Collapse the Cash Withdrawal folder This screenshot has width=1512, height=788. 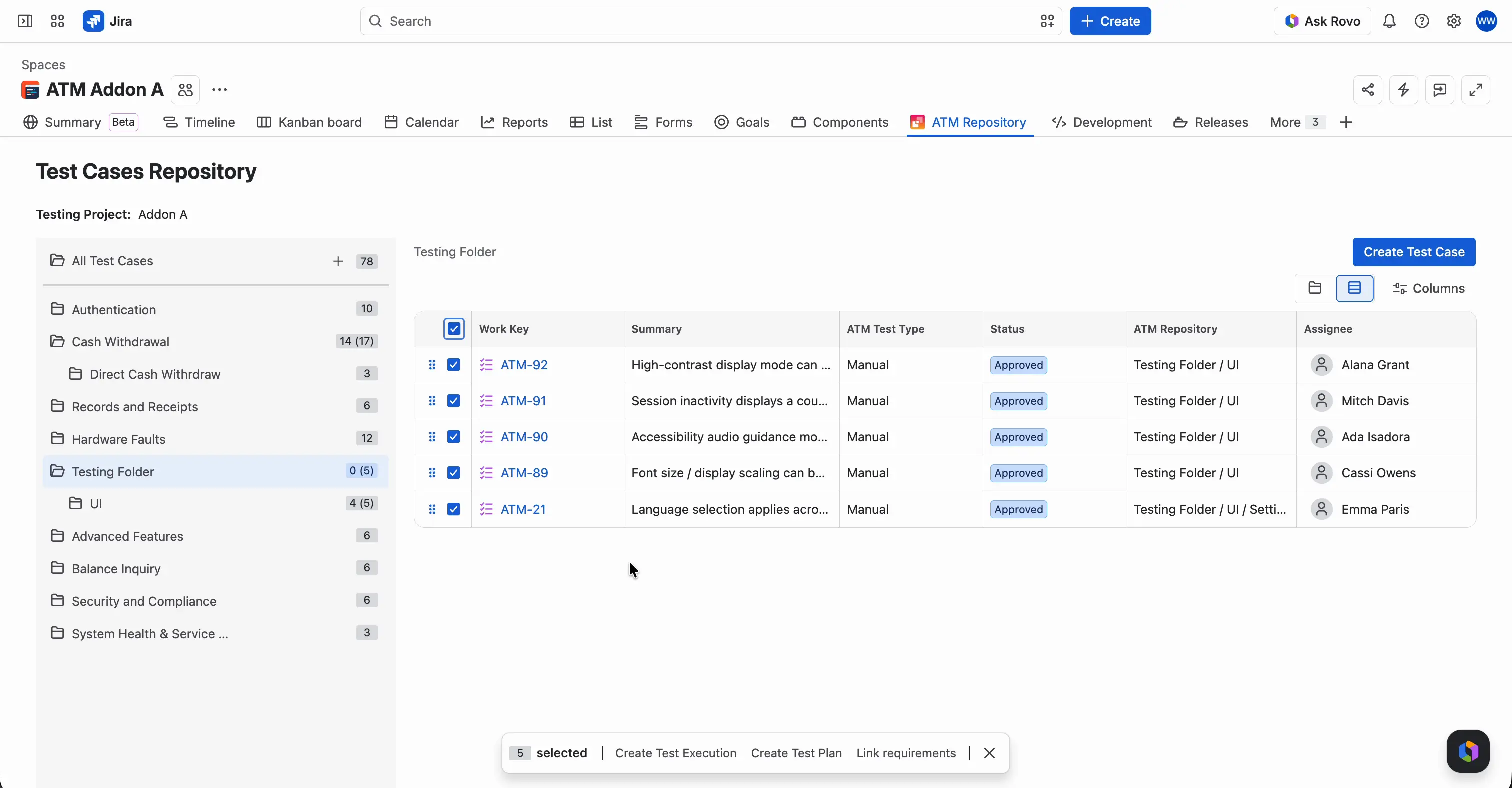pos(57,341)
